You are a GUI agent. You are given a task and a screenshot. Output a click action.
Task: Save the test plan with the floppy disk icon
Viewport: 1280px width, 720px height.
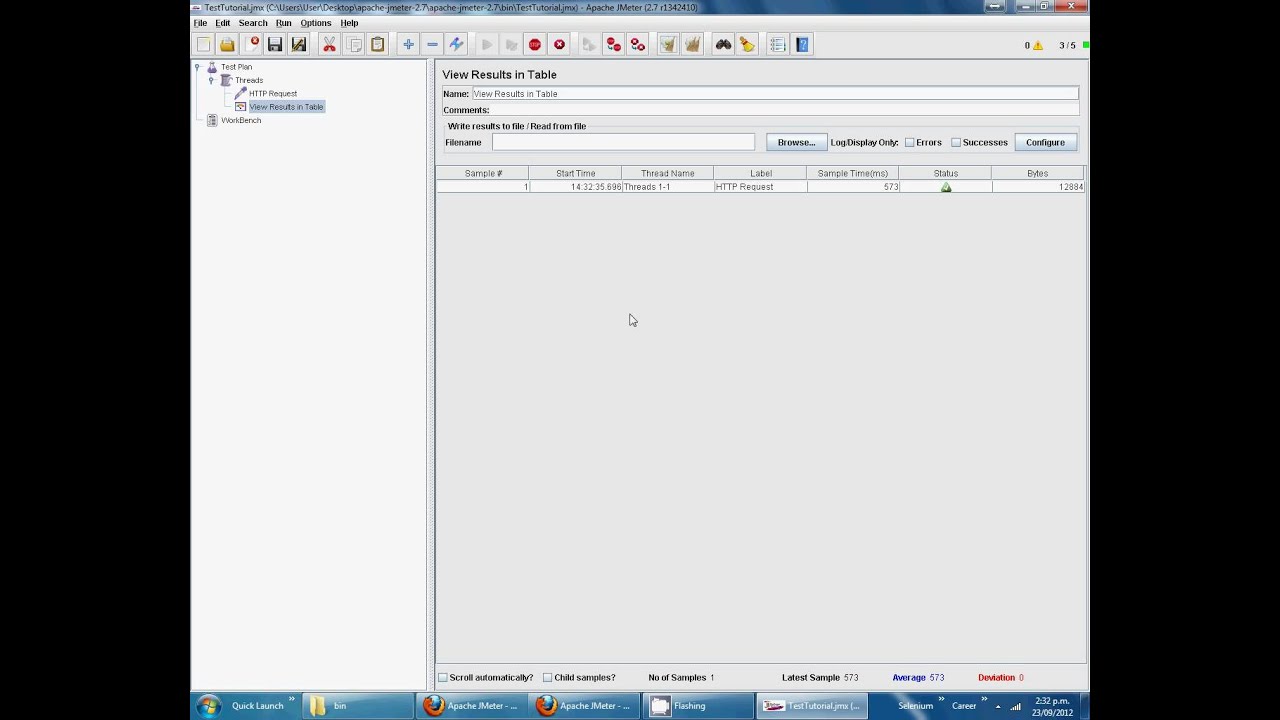(275, 45)
